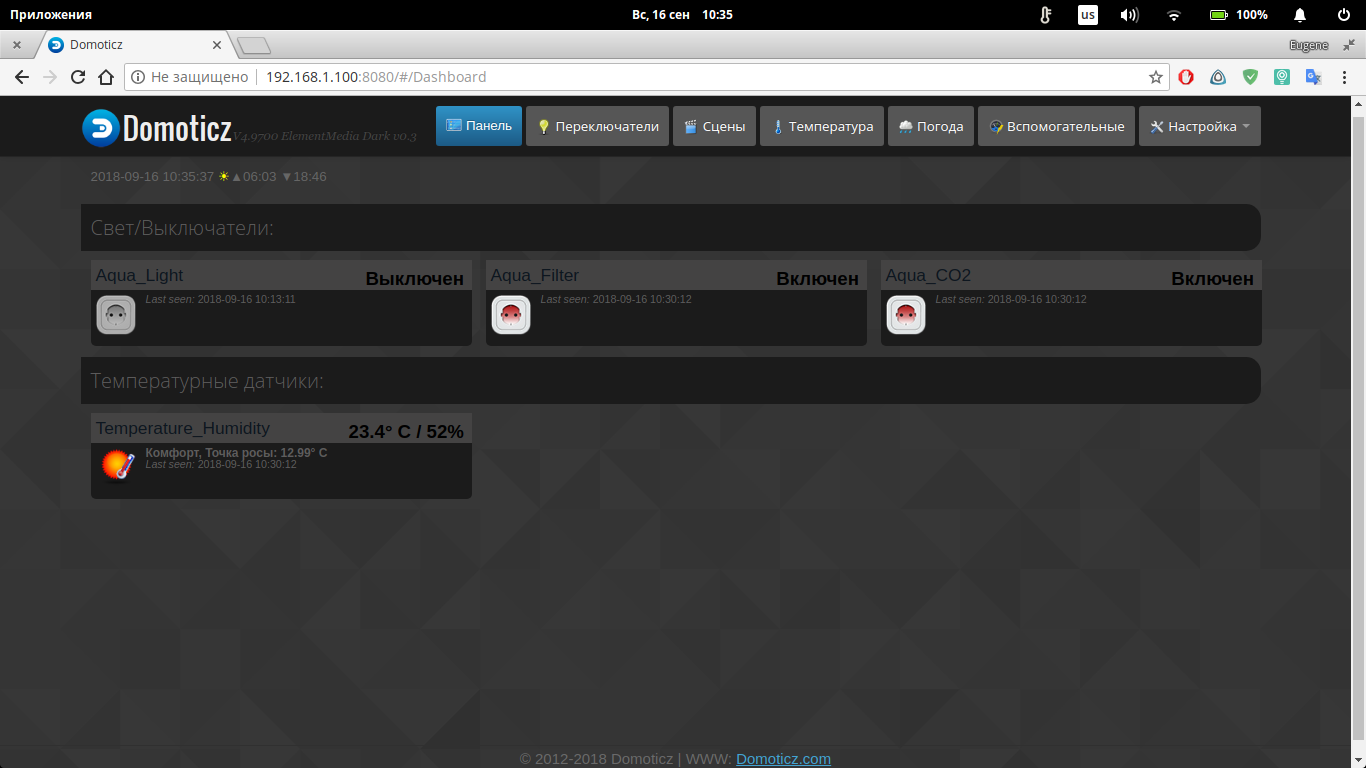
Task: Switch off the Aqua_Filter socket
Action: point(510,315)
